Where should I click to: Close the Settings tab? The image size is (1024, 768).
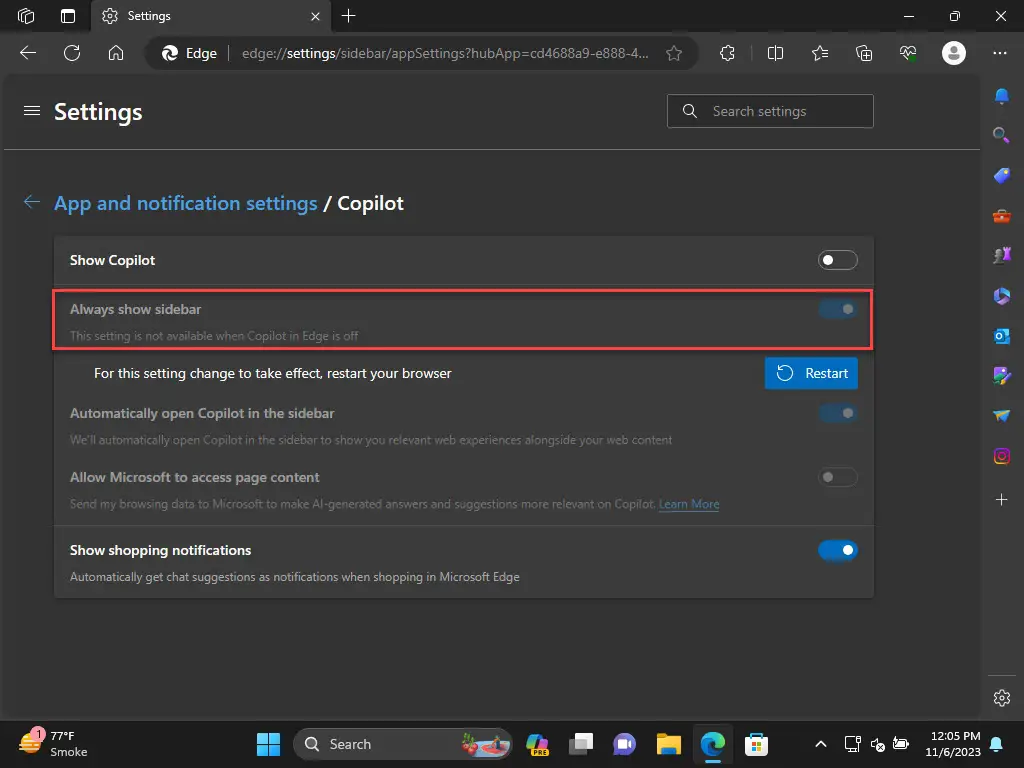click(x=315, y=16)
